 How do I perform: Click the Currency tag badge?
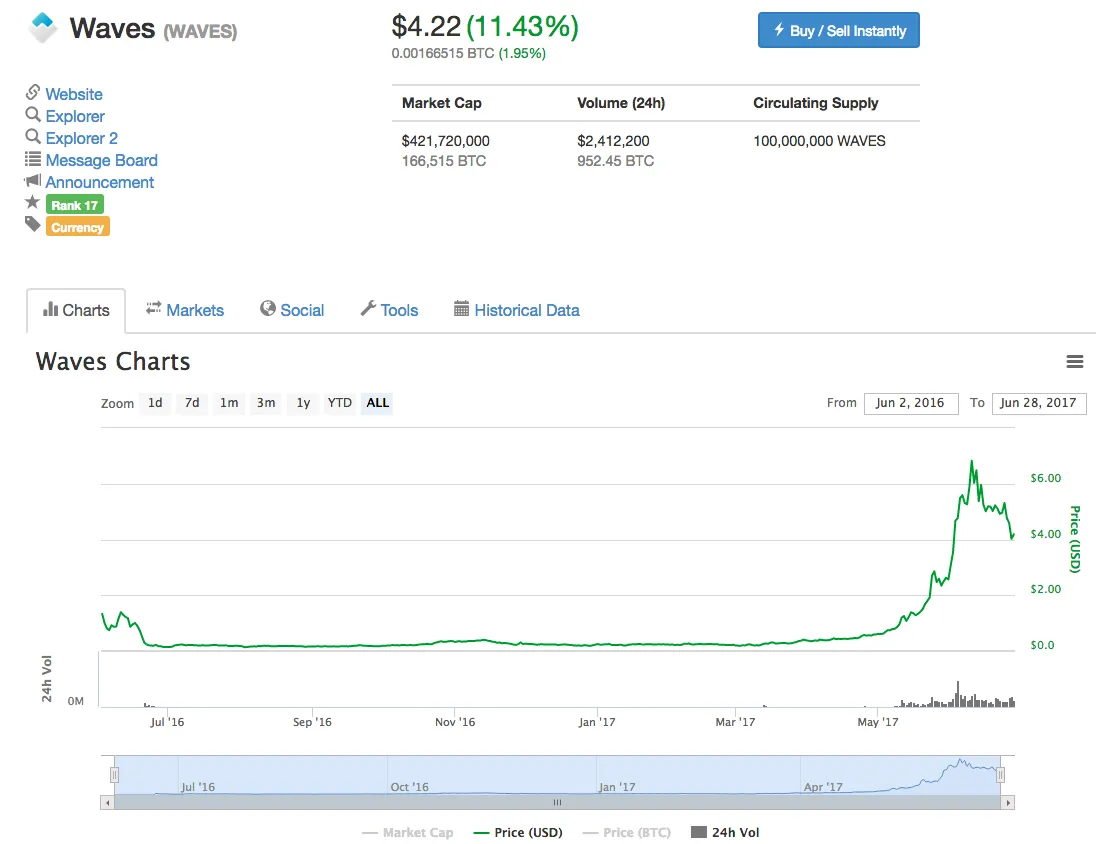coord(78,227)
